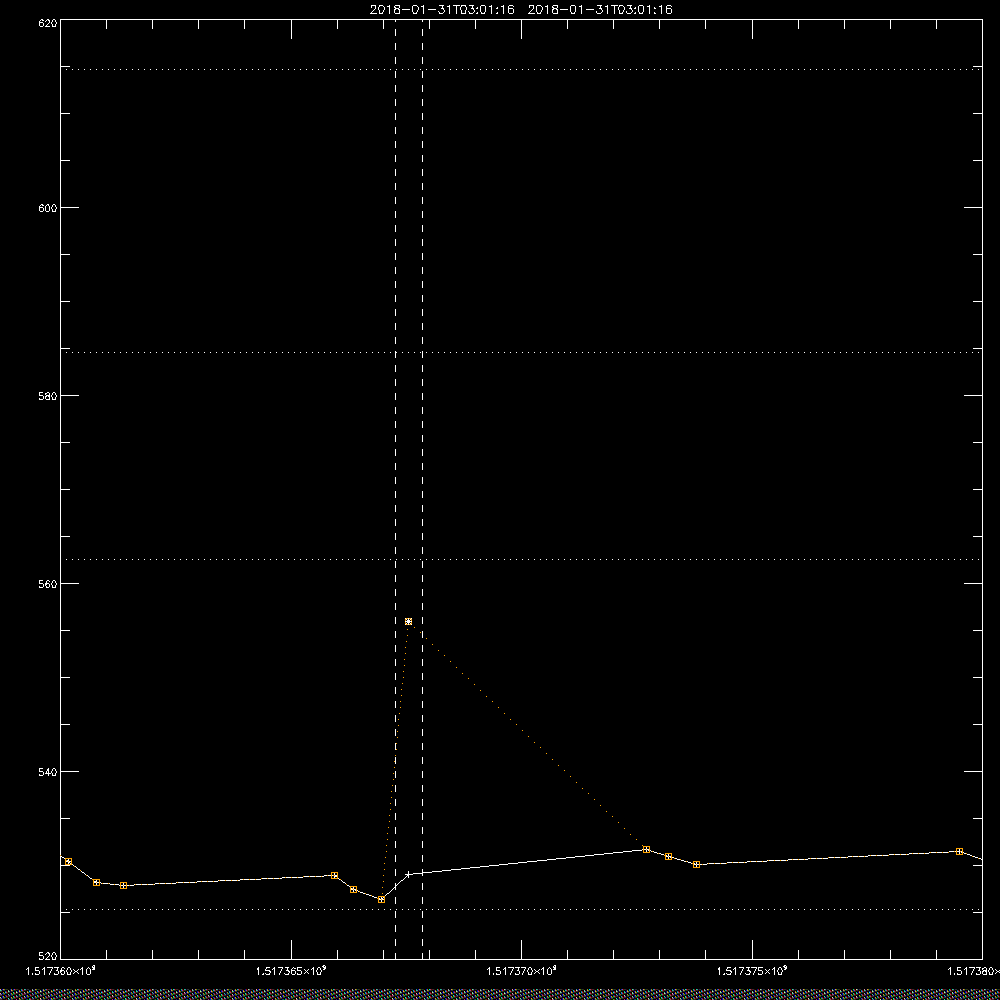
Task: Click the x-axis label 1.517360×10⁹
Action: 60,971
